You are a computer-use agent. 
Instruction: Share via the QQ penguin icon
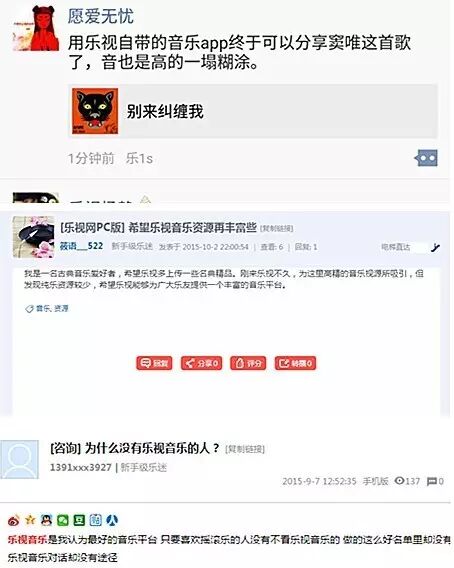(46, 520)
